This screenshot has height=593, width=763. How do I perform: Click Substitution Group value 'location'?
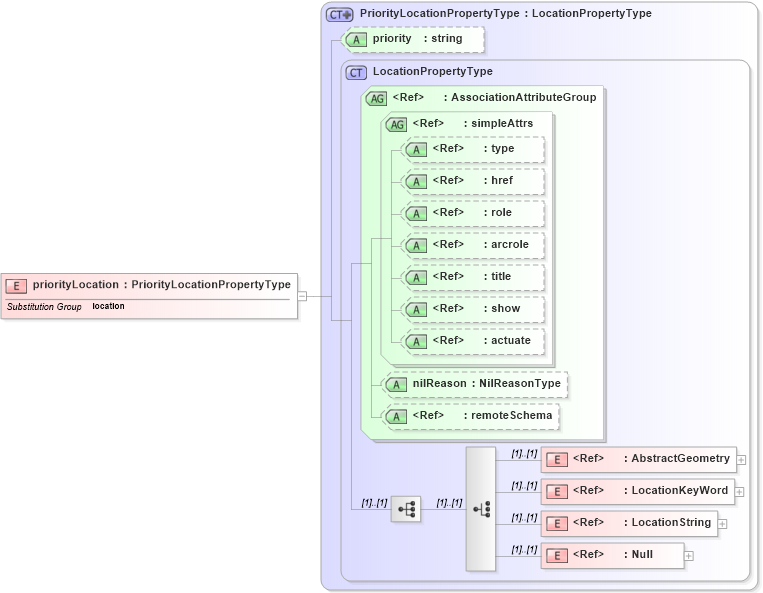pos(108,306)
